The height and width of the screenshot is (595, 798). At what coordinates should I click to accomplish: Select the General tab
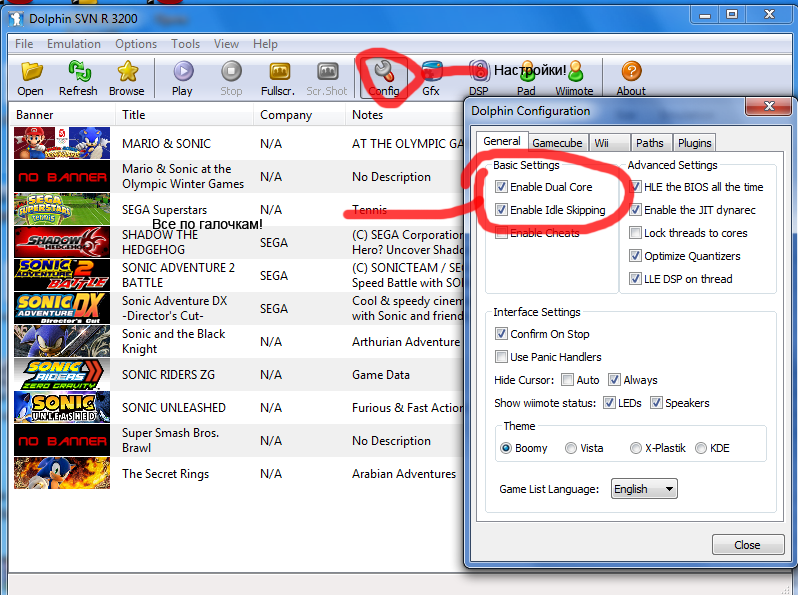[502, 141]
